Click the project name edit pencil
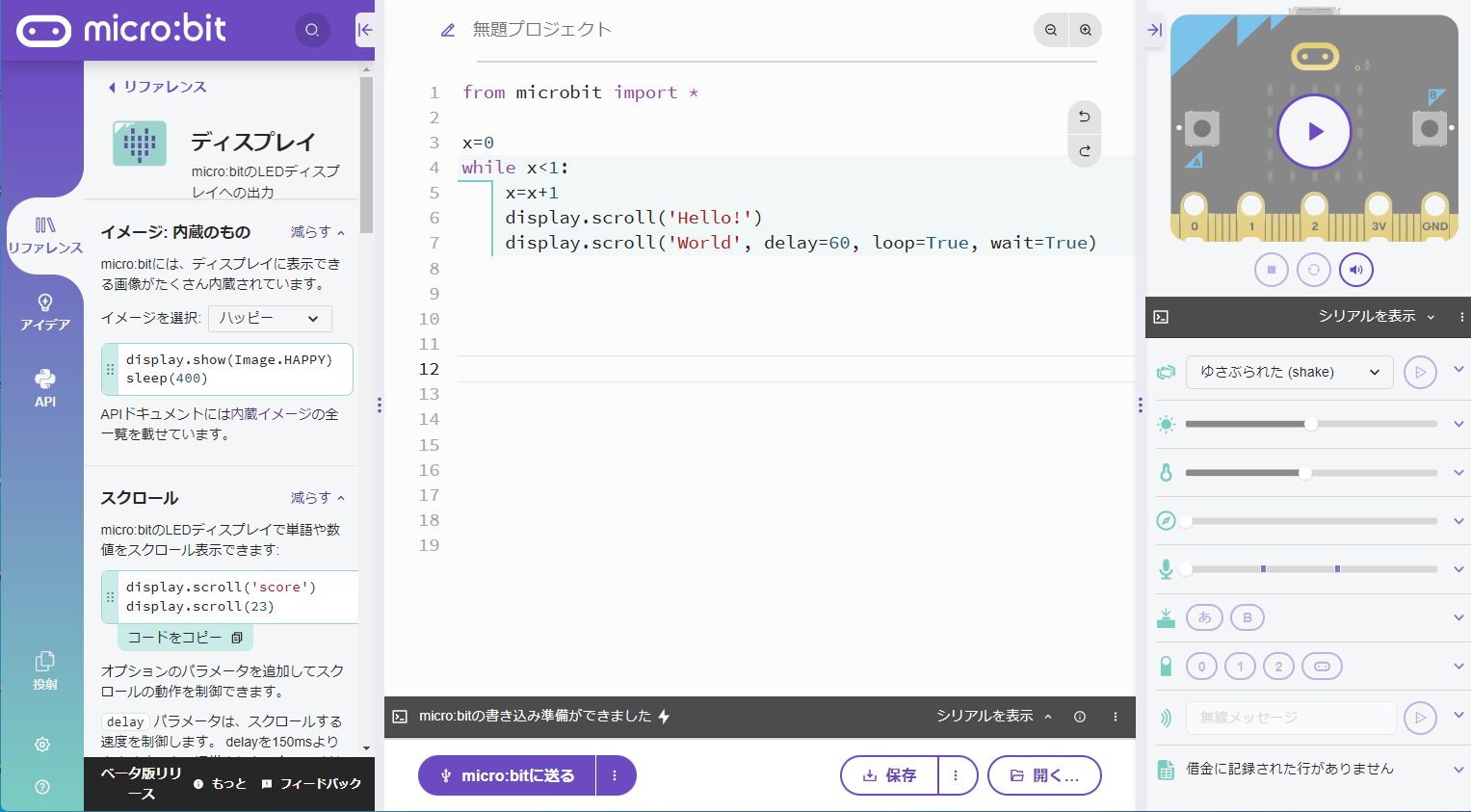 448,31
